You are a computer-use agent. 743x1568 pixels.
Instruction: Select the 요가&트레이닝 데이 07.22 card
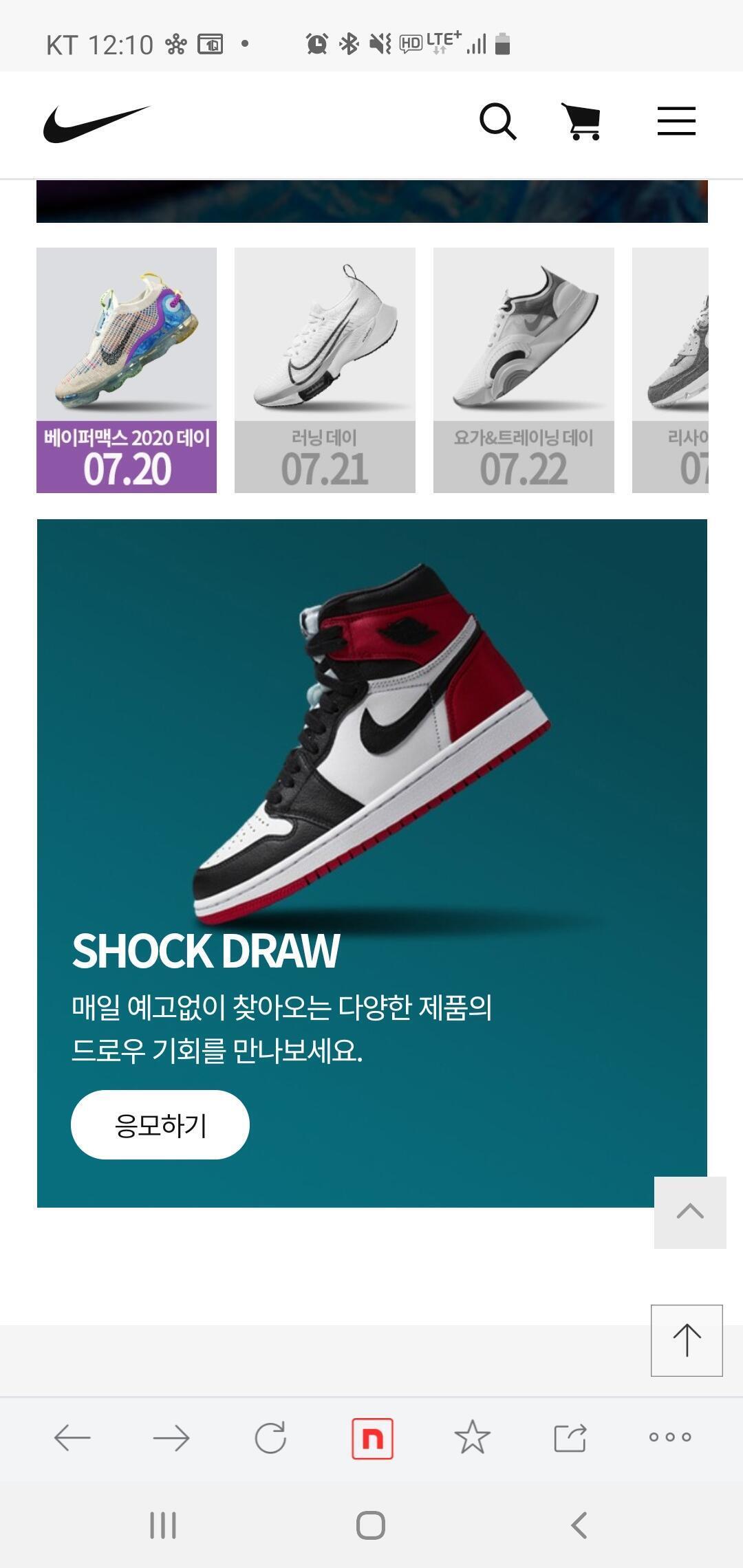coord(524,370)
